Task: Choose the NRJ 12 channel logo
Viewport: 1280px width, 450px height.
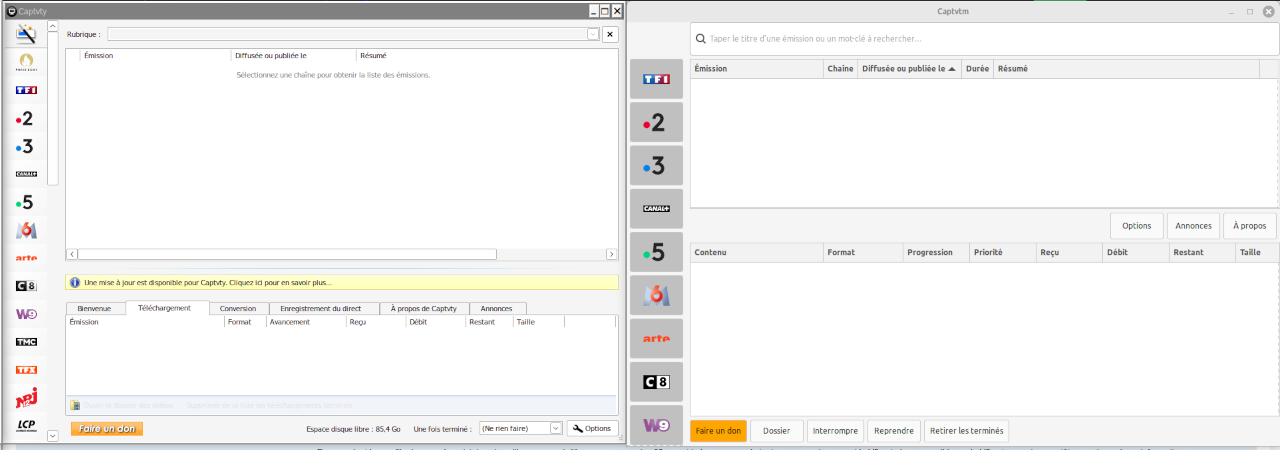Action: [26, 398]
